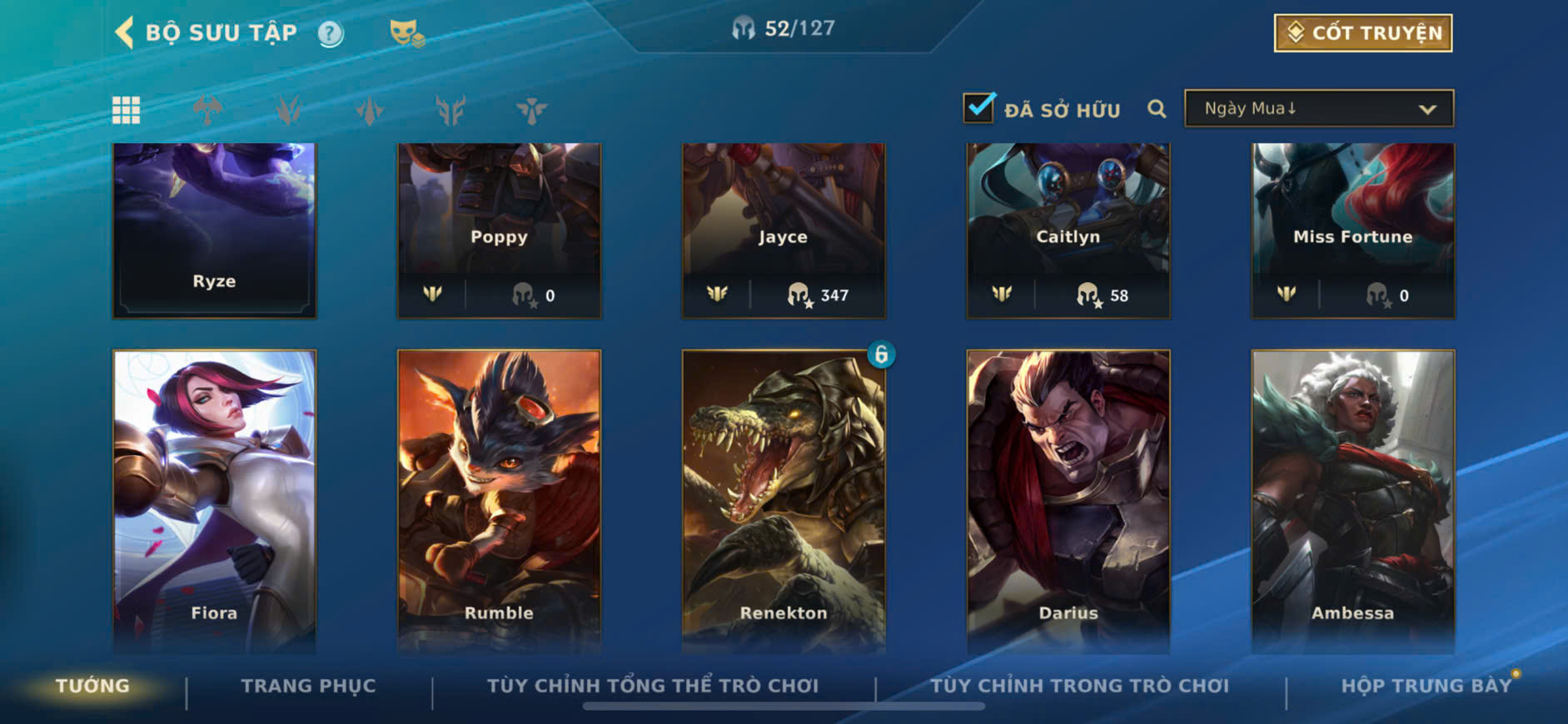
Task: Go back using the Bộ Sưu Tập arrow
Action: point(124,32)
